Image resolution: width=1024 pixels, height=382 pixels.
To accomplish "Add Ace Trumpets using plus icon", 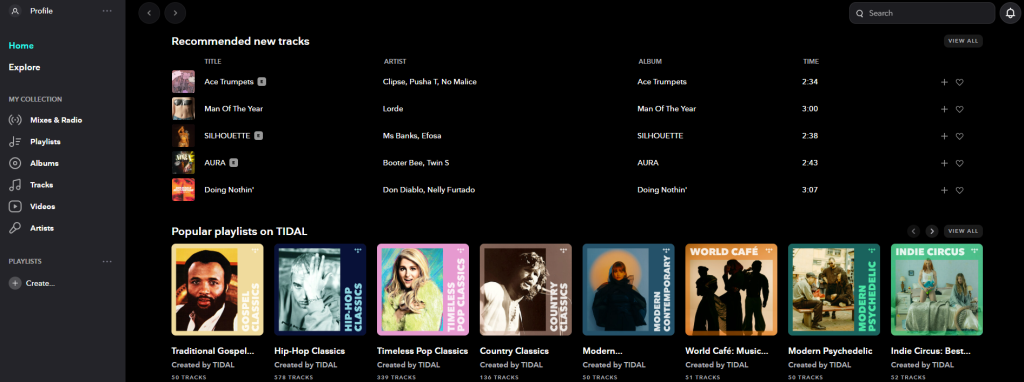I will tap(944, 82).
